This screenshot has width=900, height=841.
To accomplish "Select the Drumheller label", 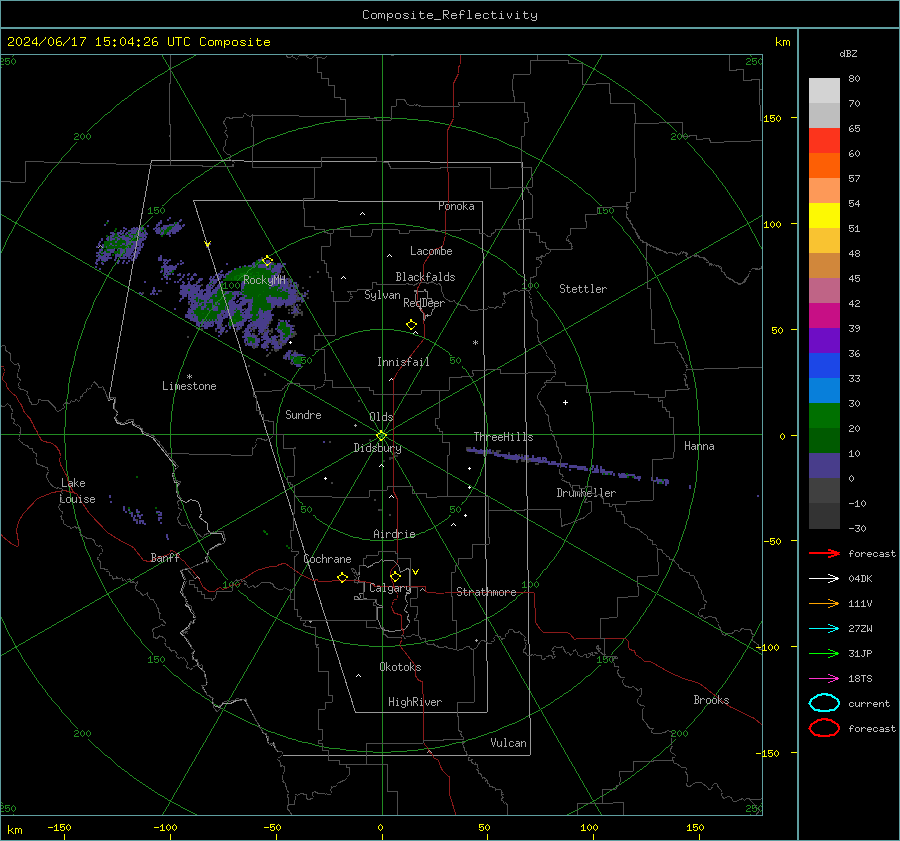I will [x=586, y=493].
